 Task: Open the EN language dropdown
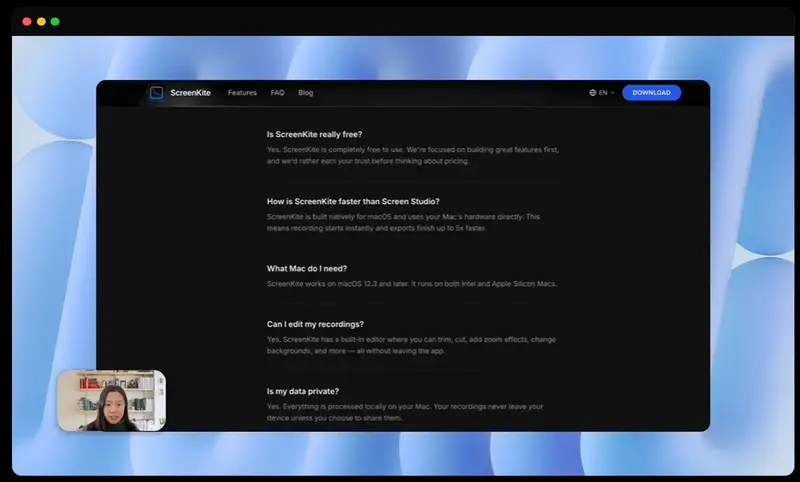pos(602,93)
